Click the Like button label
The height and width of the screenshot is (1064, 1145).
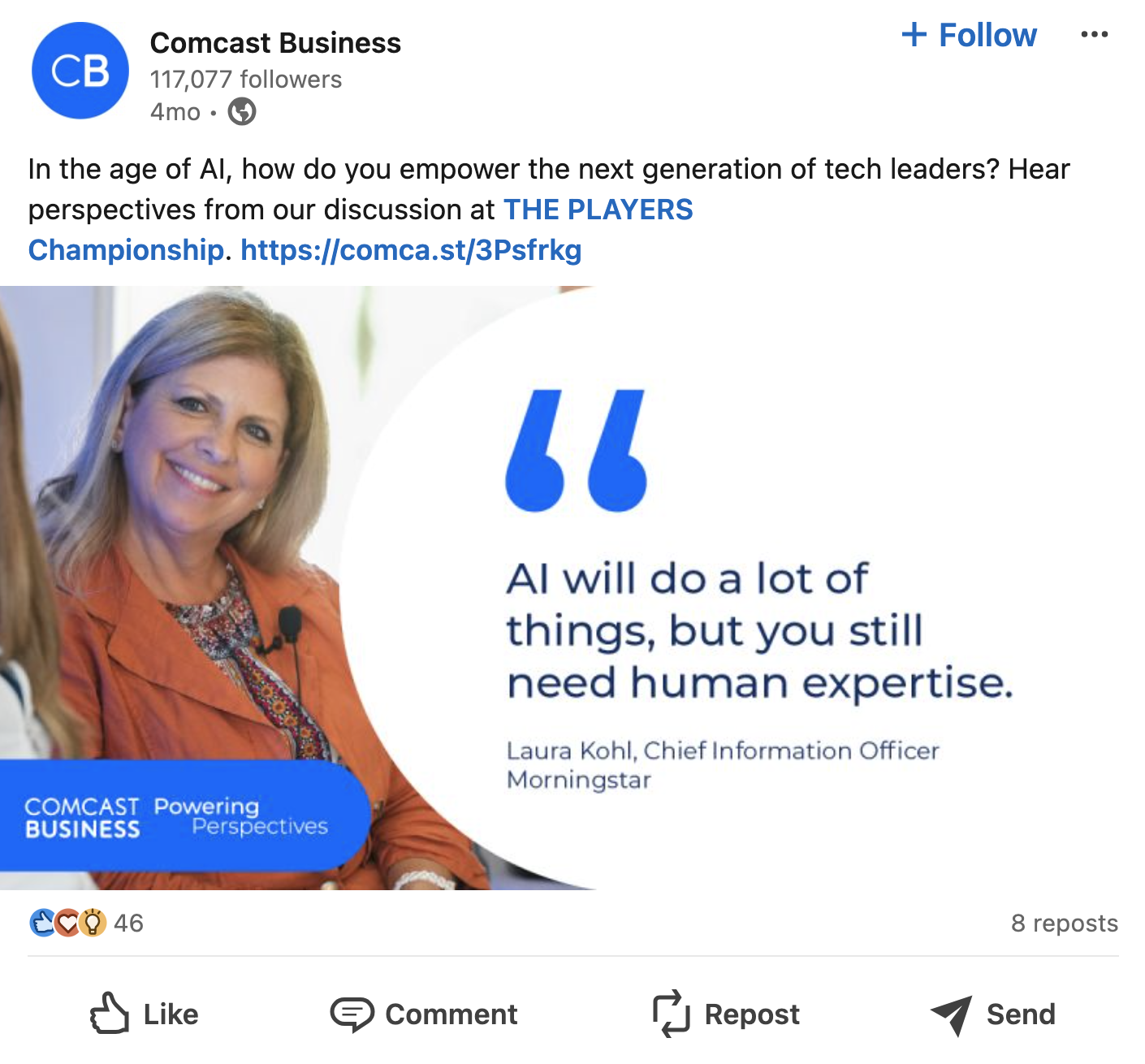click(171, 1014)
